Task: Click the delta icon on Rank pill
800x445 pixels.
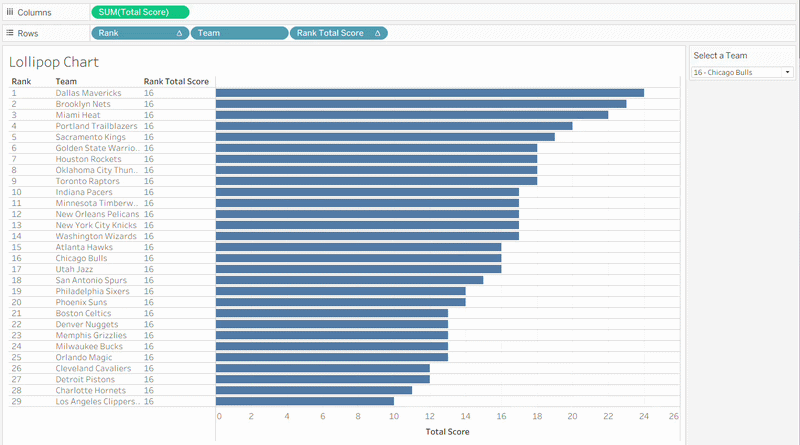Action: (179, 33)
